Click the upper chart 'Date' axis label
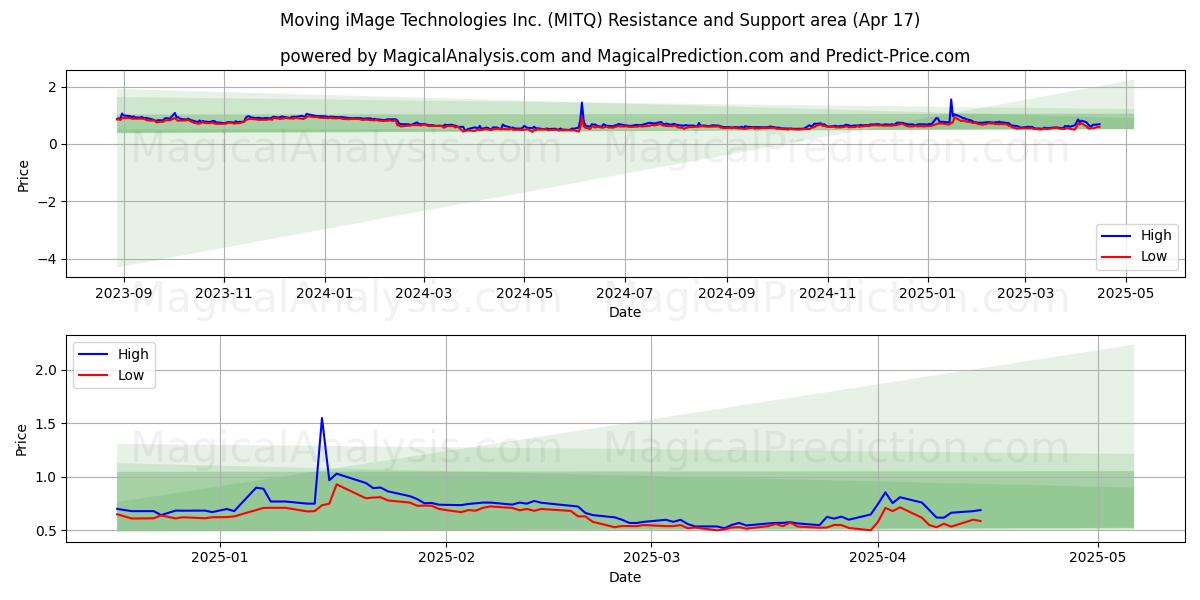The height and width of the screenshot is (600, 1200). [x=625, y=312]
